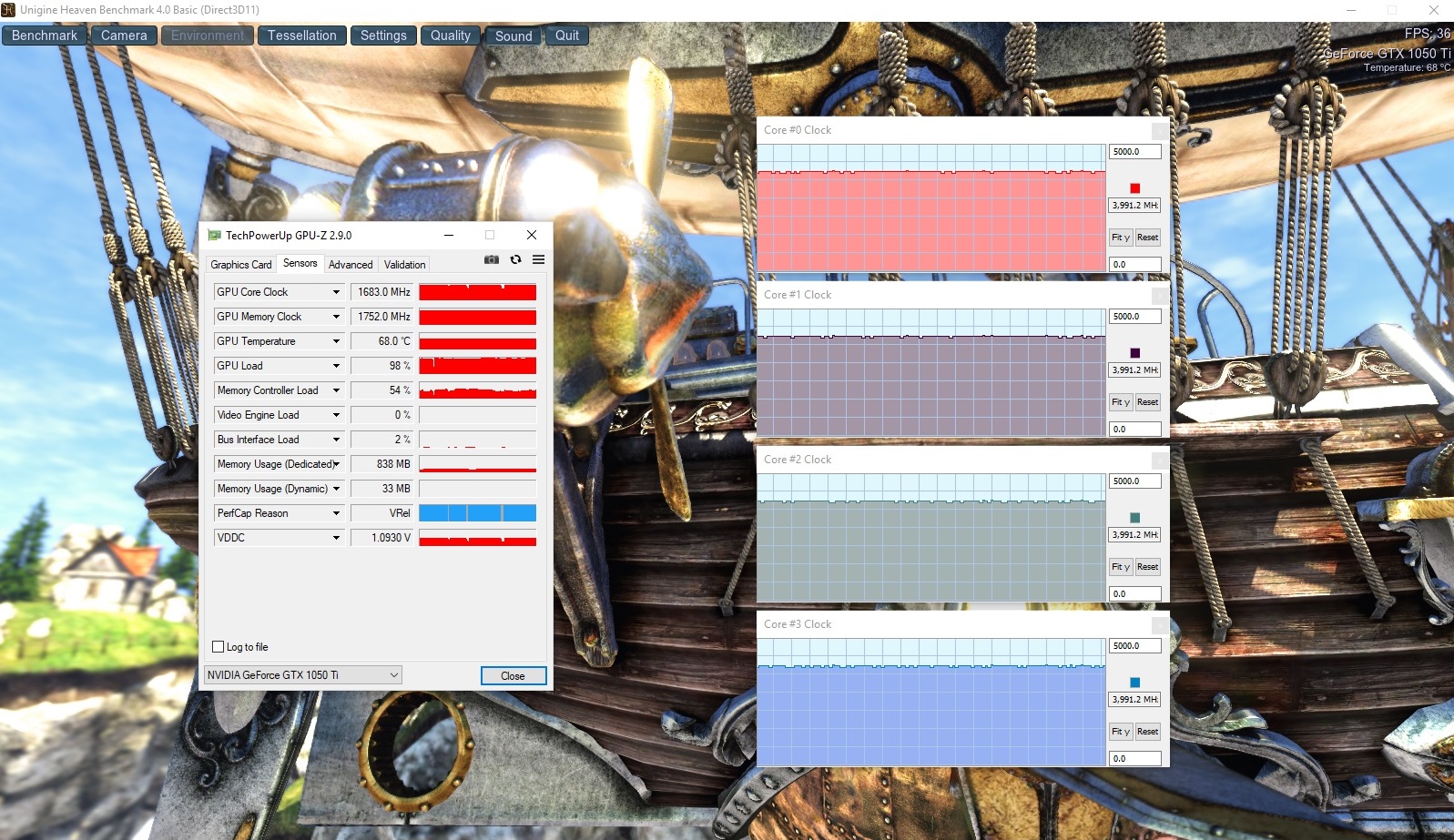Open the Validation tab
Image resolution: width=1454 pixels, height=840 pixels.
click(x=405, y=265)
